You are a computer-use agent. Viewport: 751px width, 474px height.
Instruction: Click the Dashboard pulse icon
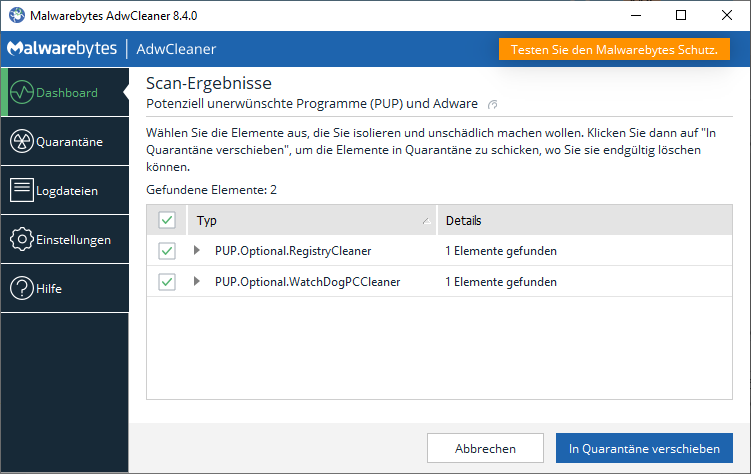tap(22, 93)
